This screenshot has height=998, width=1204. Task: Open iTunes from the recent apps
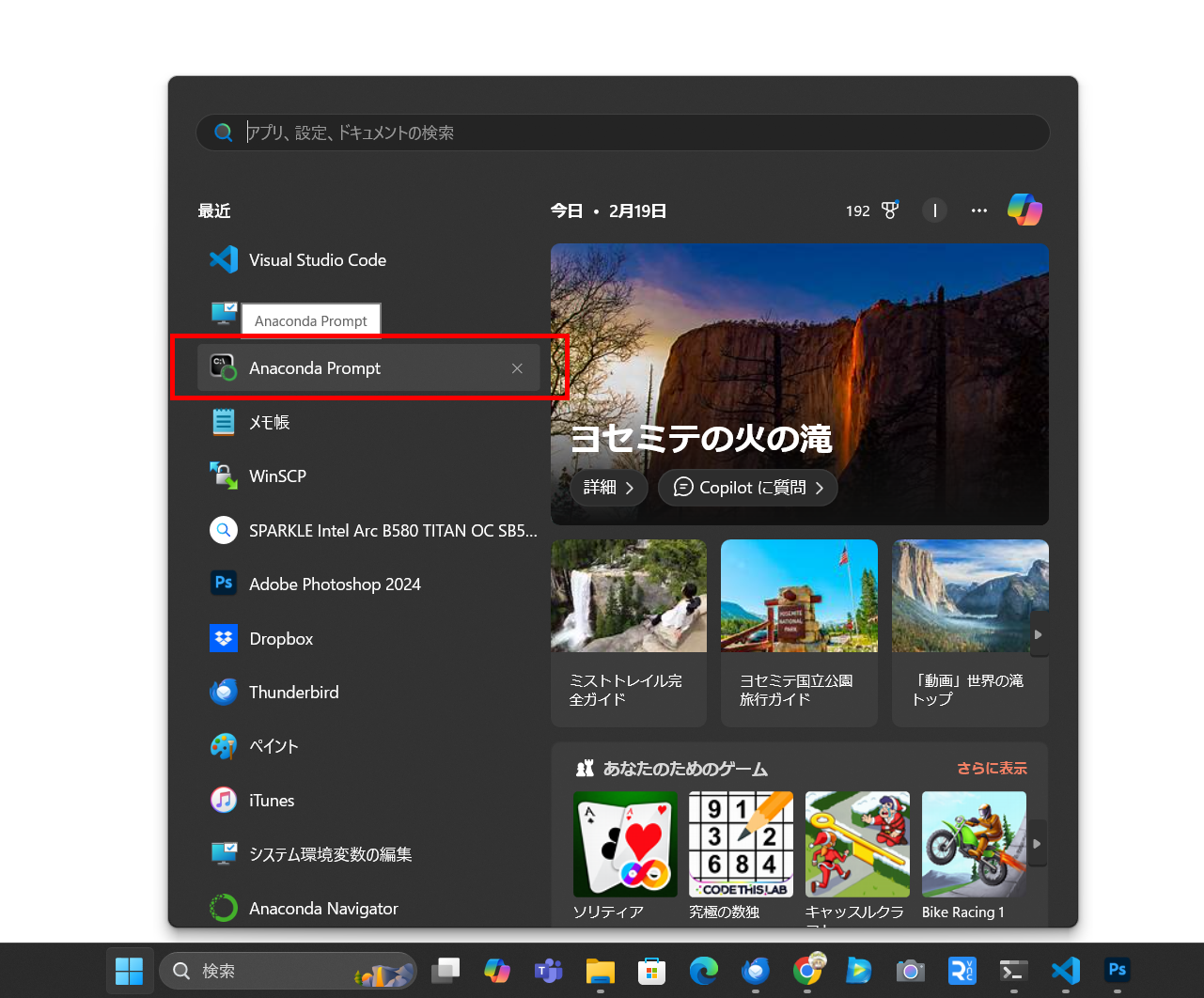271,800
